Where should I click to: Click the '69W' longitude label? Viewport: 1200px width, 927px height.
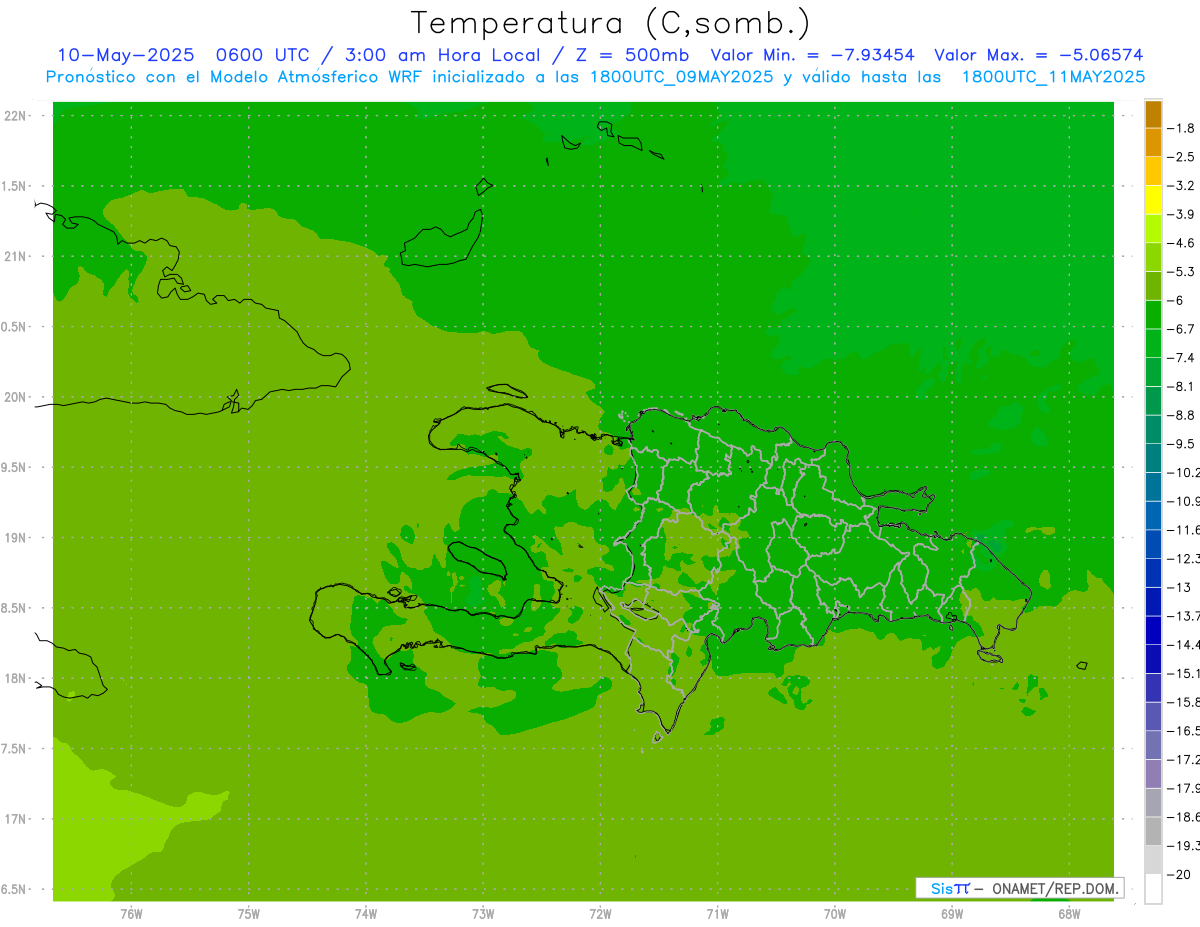952,913
